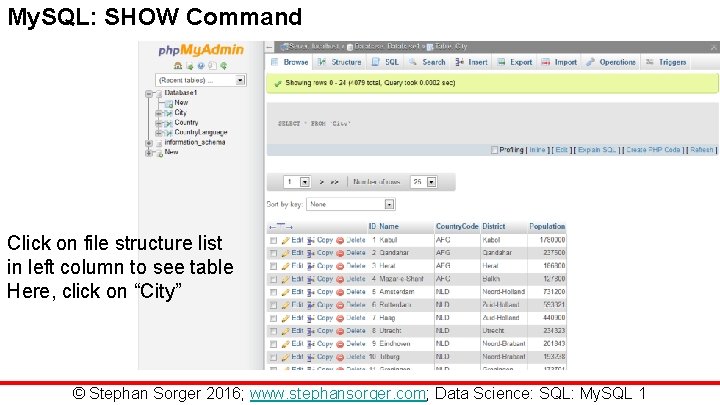Check the Herat row checkbox
Viewport: 720px width, 405px height.
274,266
